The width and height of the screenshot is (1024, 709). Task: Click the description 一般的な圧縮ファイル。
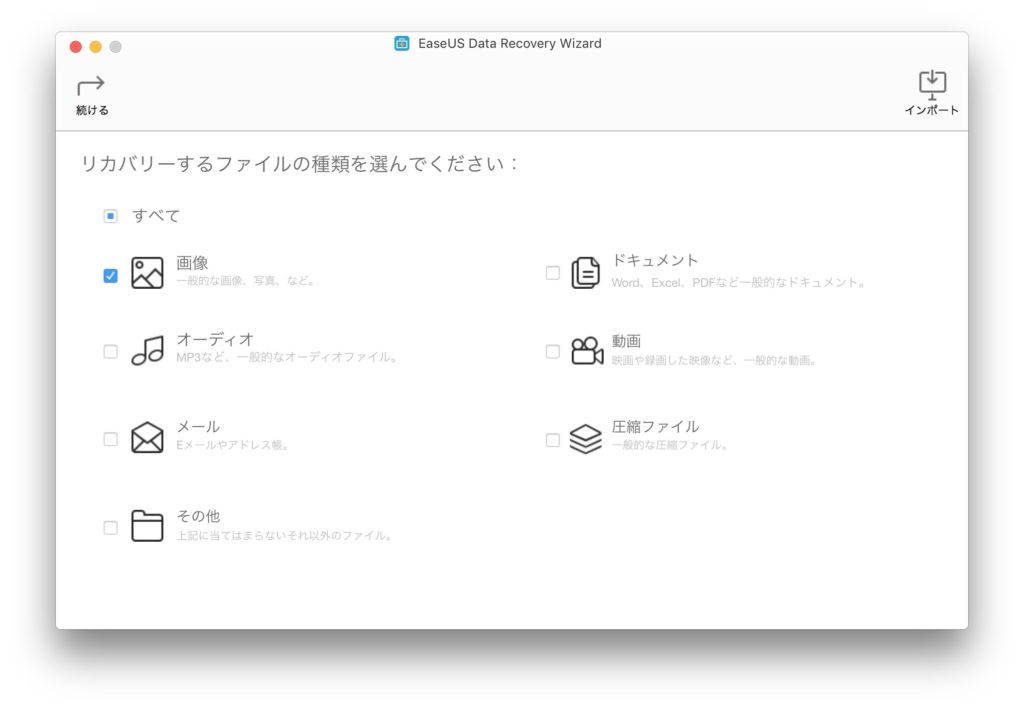tap(670, 445)
